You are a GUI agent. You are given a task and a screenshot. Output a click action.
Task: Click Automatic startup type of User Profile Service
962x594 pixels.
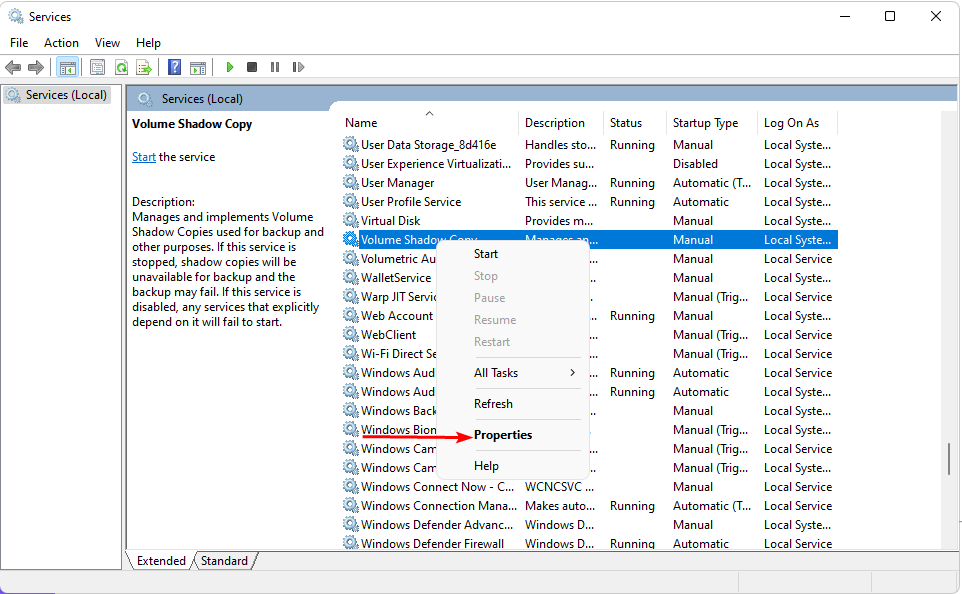point(701,202)
